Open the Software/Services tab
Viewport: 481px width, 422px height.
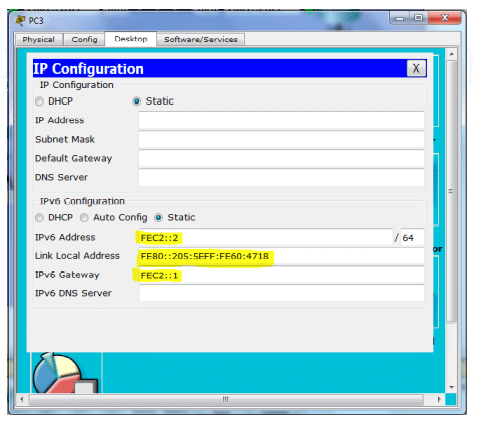[201, 39]
